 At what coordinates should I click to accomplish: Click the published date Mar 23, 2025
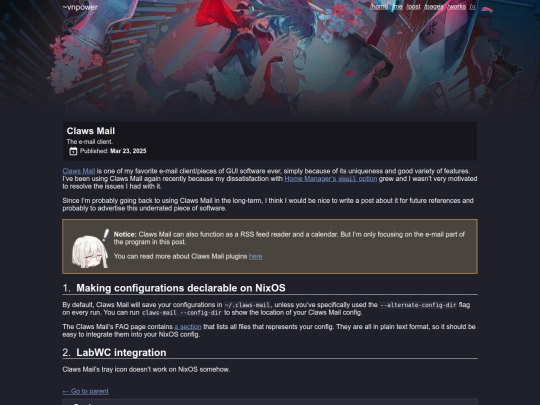[x=128, y=151]
